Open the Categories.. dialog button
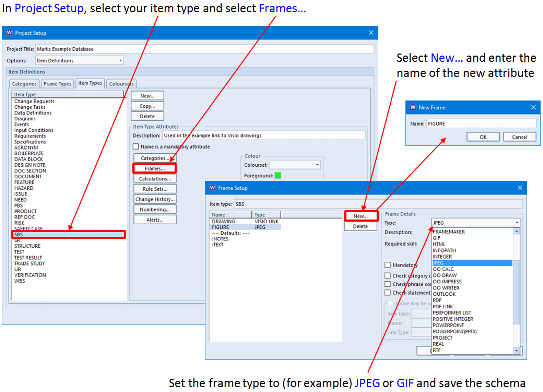Image resolution: width=543 pixels, height=392 pixels. click(x=155, y=158)
